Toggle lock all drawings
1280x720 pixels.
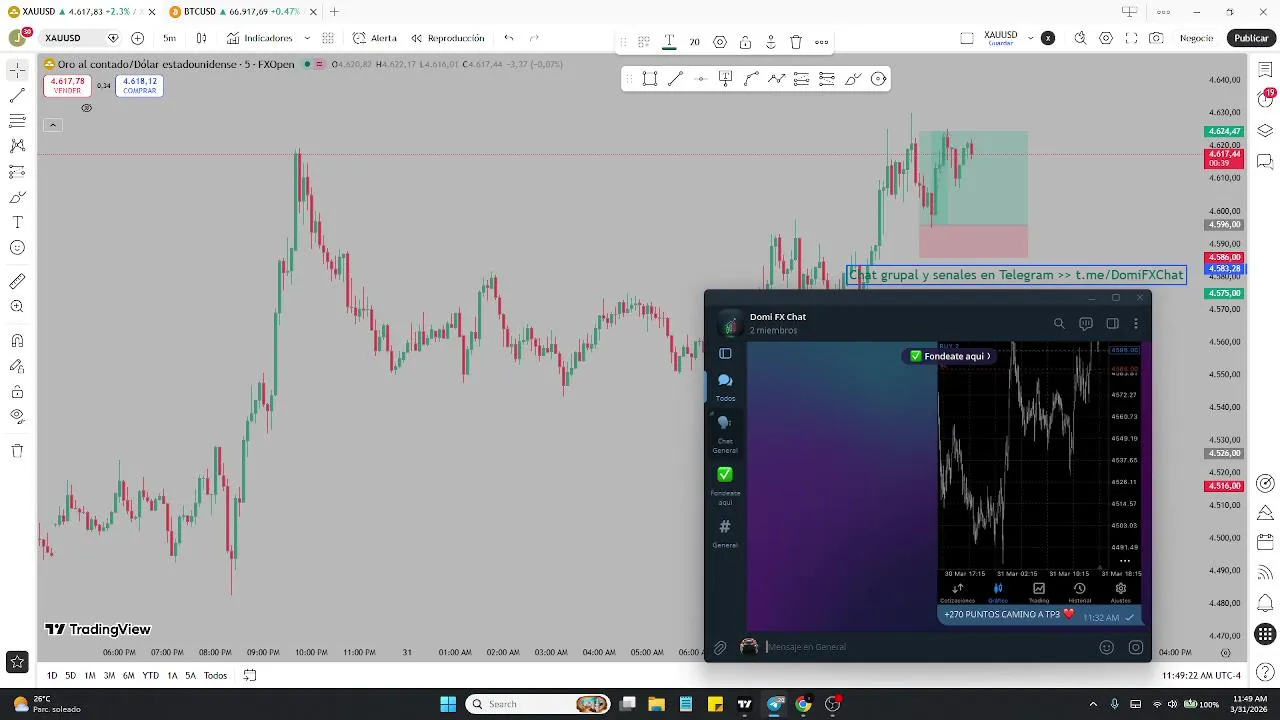[x=17, y=391]
